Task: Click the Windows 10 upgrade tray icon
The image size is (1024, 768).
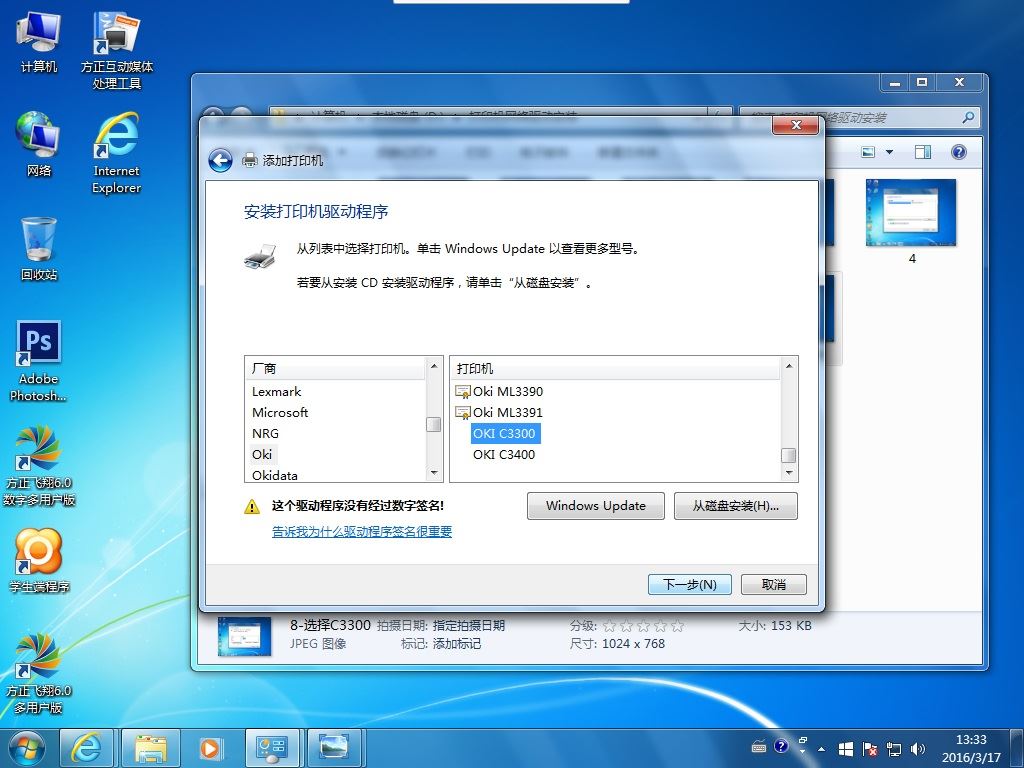Action: 846,748
